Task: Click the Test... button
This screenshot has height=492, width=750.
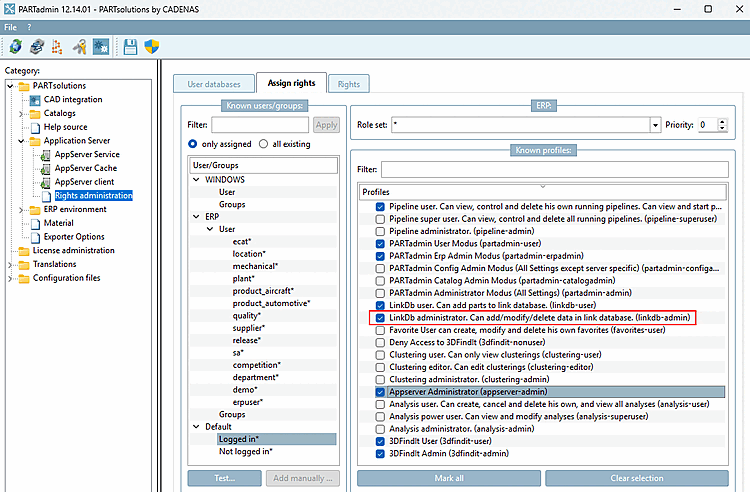Action: [224, 478]
